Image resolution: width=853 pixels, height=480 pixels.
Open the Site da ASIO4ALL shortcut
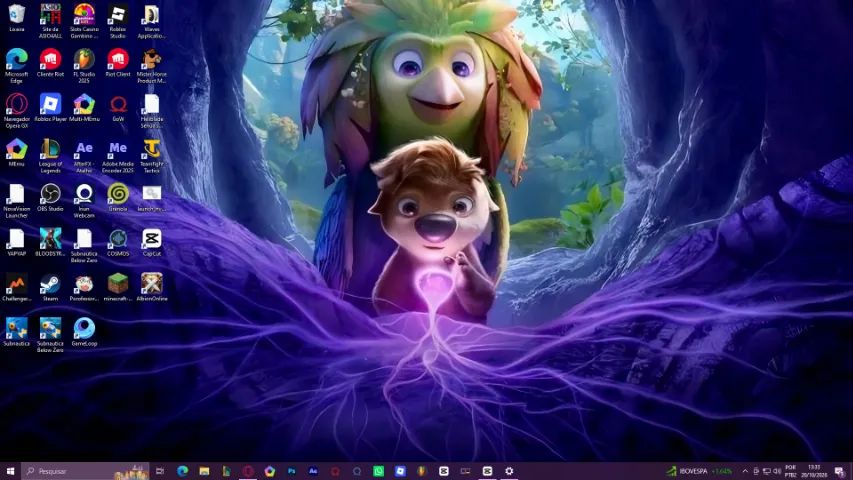pyautogui.click(x=50, y=21)
